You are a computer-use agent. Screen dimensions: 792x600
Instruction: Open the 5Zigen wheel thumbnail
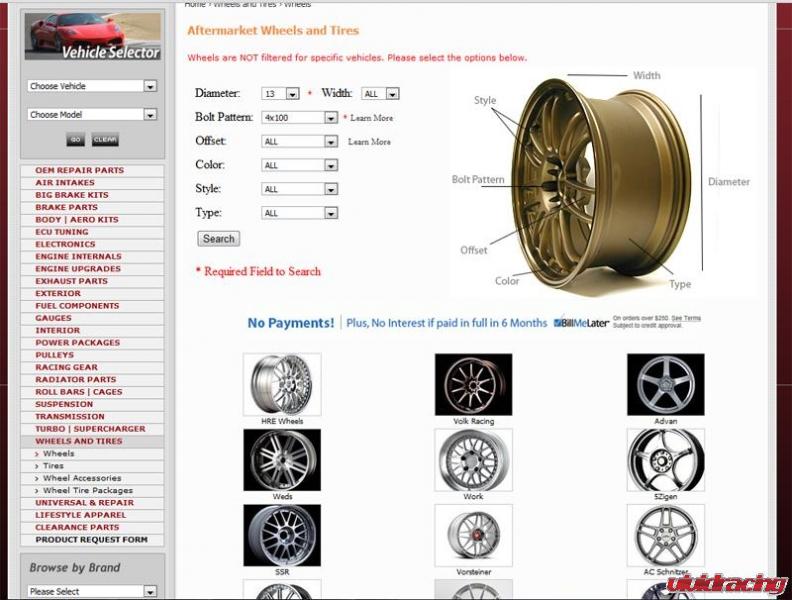(666, 460)
